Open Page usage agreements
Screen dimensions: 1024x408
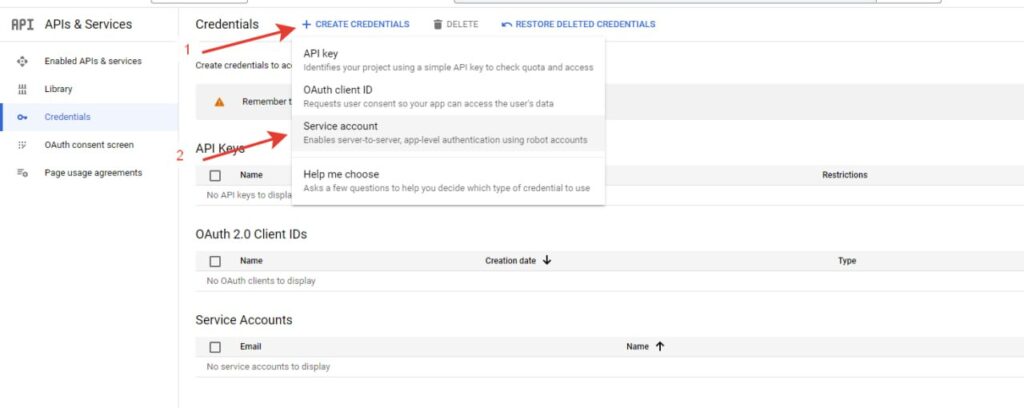93,173
